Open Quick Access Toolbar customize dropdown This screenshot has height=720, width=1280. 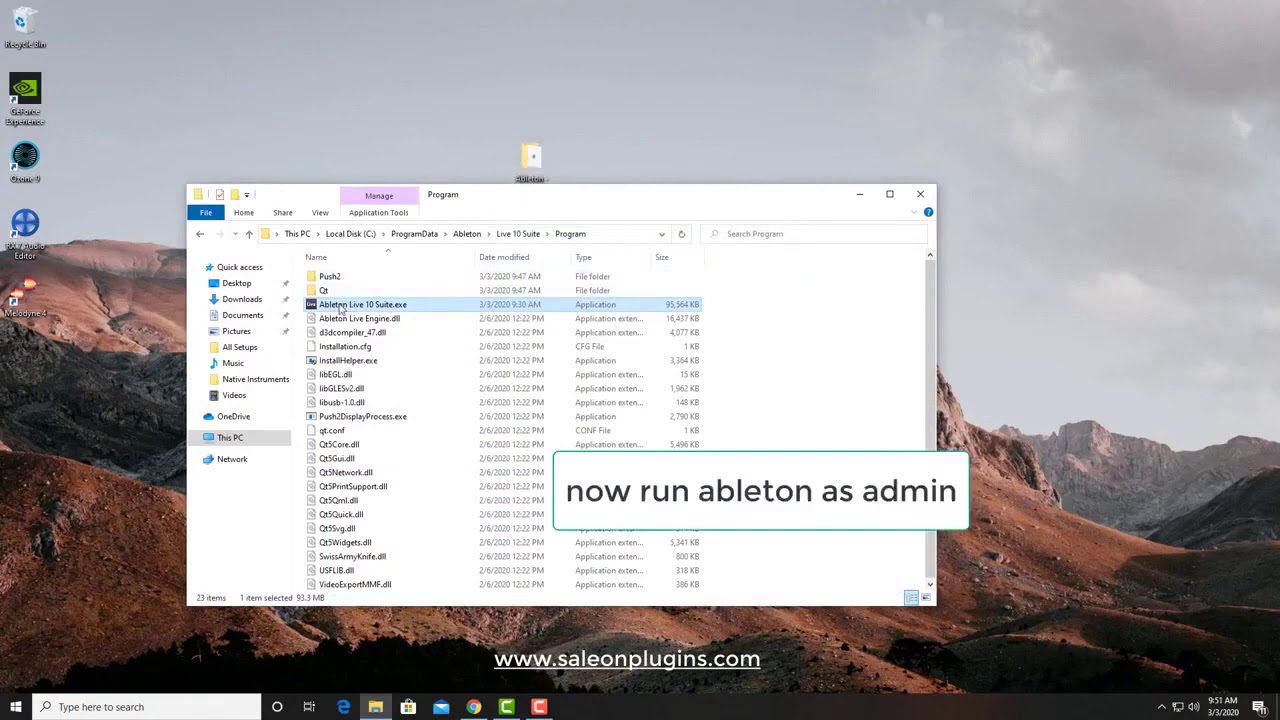(247, 195)
